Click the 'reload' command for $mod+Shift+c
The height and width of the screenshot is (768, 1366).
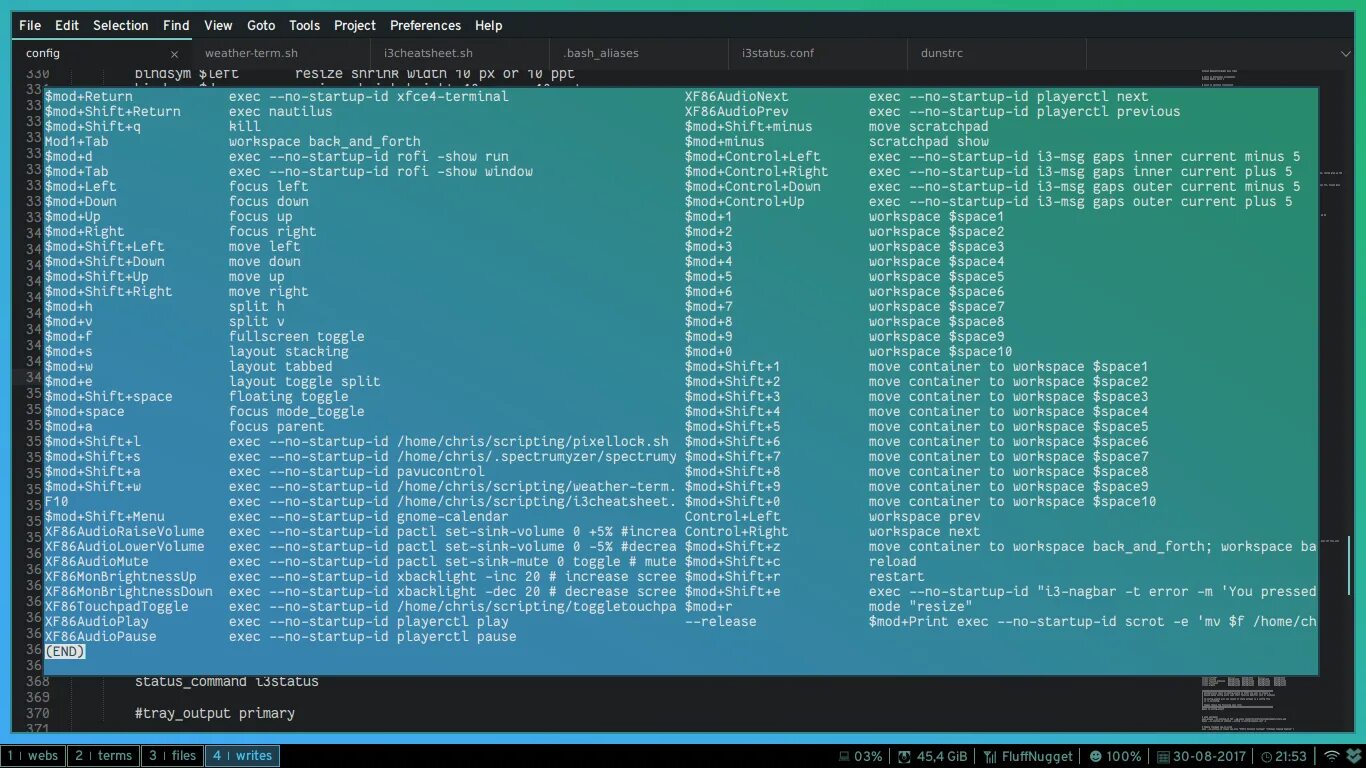point(892,561)
